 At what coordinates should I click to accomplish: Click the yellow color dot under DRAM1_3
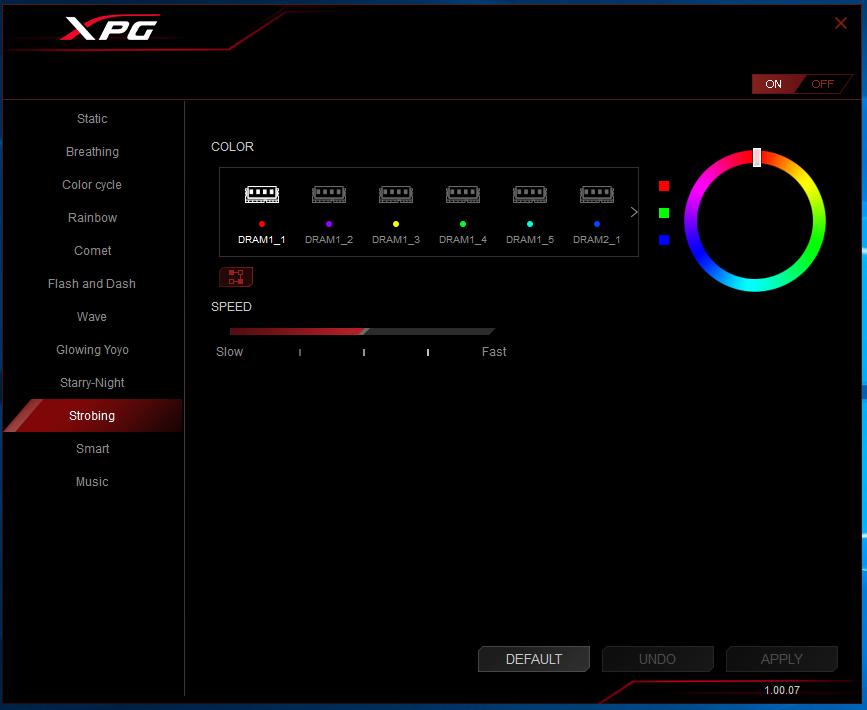(396, 224)
